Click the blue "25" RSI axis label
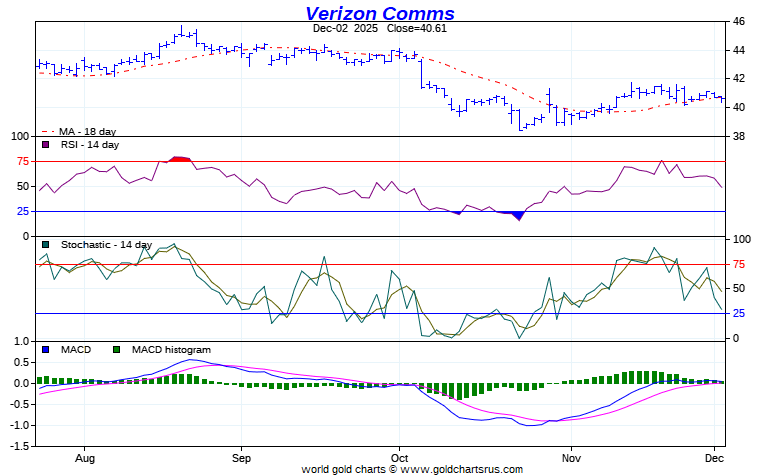The image size is (760, 475). (x=23, y=211)
